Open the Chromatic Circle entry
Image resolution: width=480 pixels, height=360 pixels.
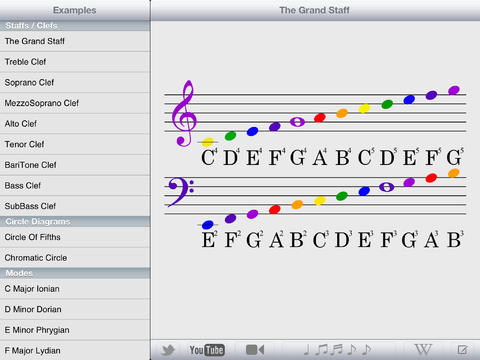click(x=75, y=258)
